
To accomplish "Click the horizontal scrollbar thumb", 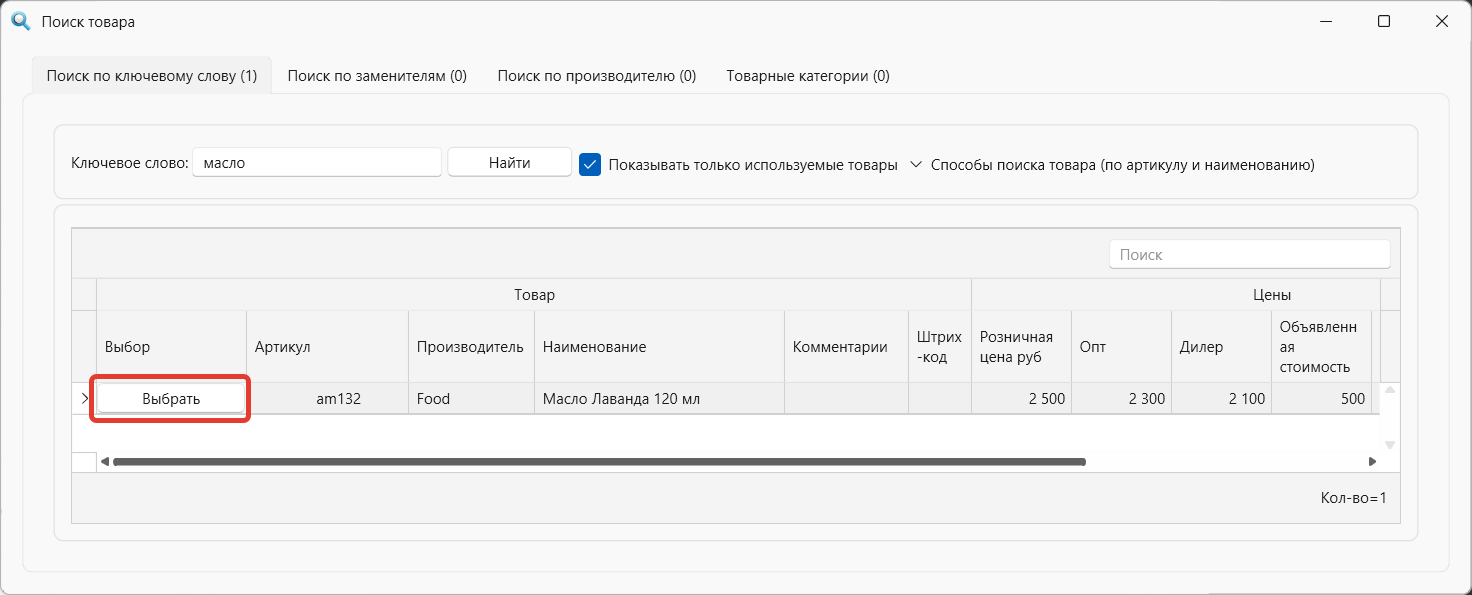I will (599, 462).
